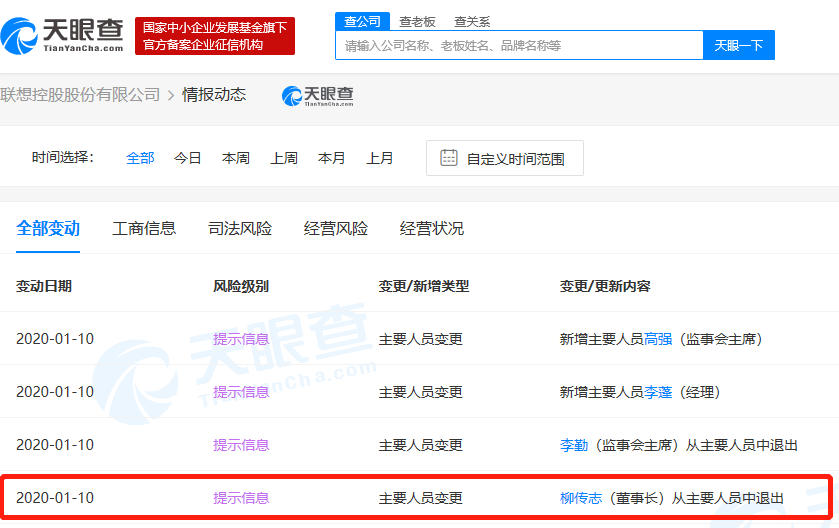
Task: Filter by 本周
Action: point(235,158)
